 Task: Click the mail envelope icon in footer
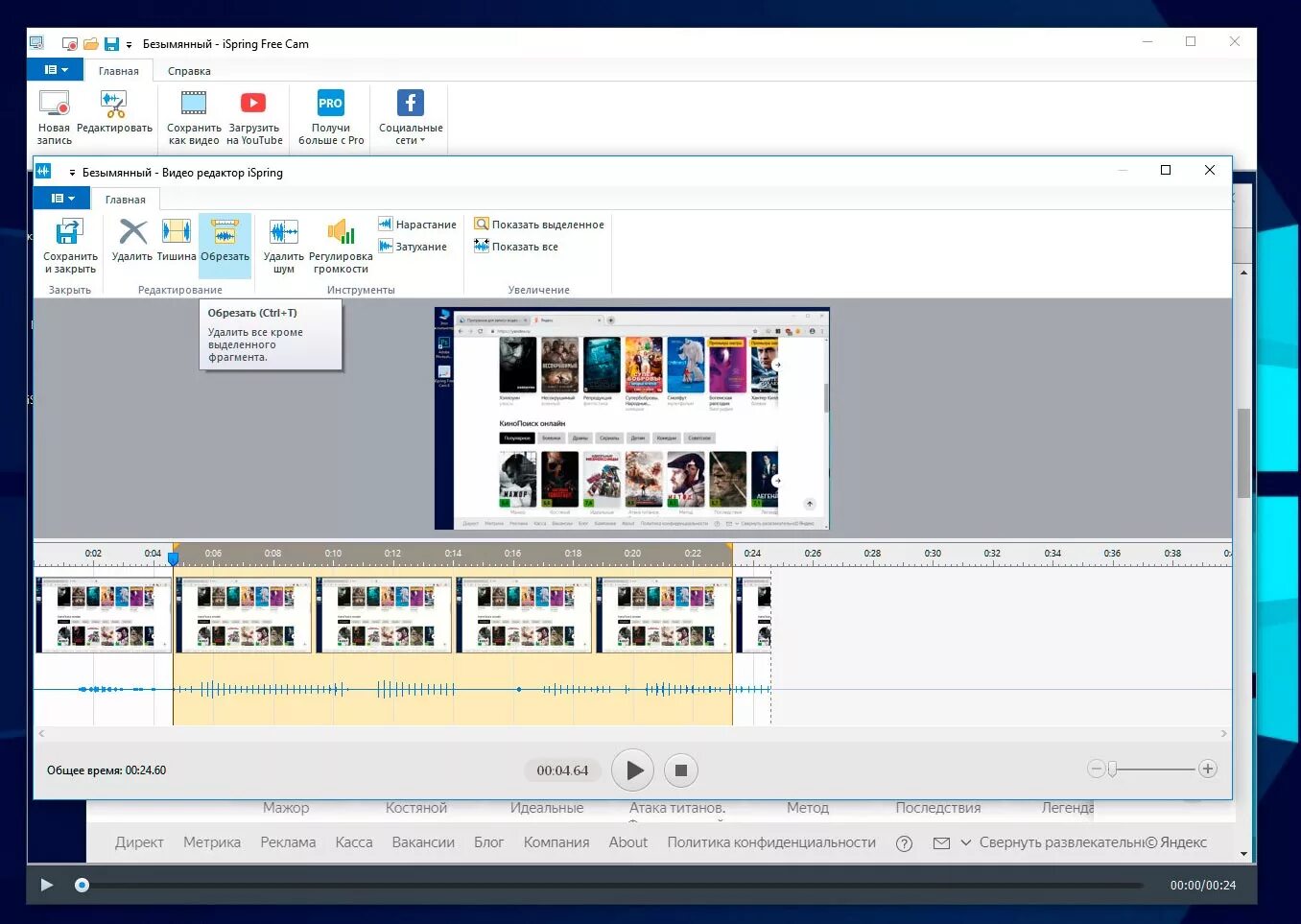coord(941,843)
